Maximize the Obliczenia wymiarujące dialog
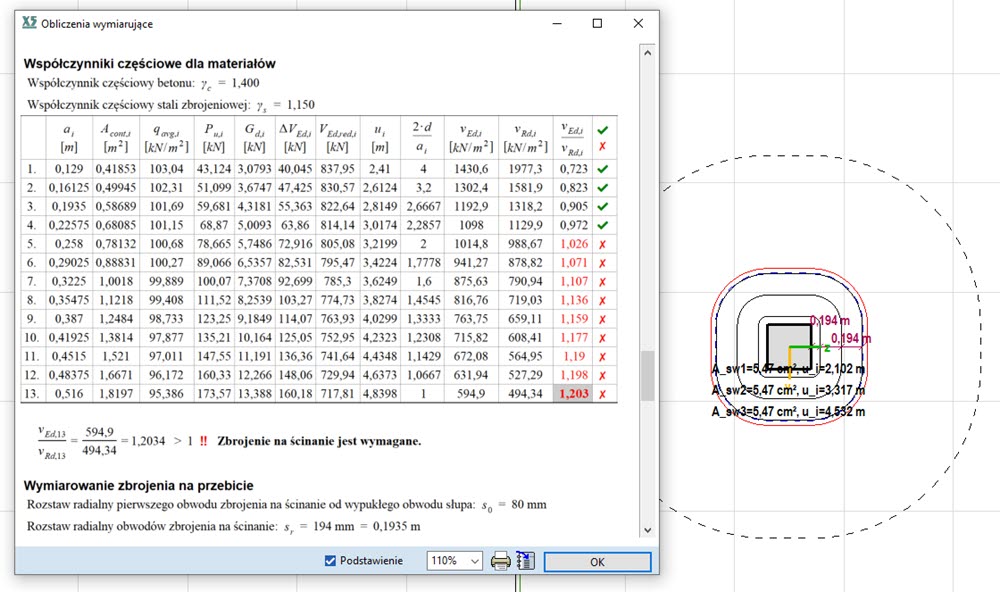 [597, 22]
